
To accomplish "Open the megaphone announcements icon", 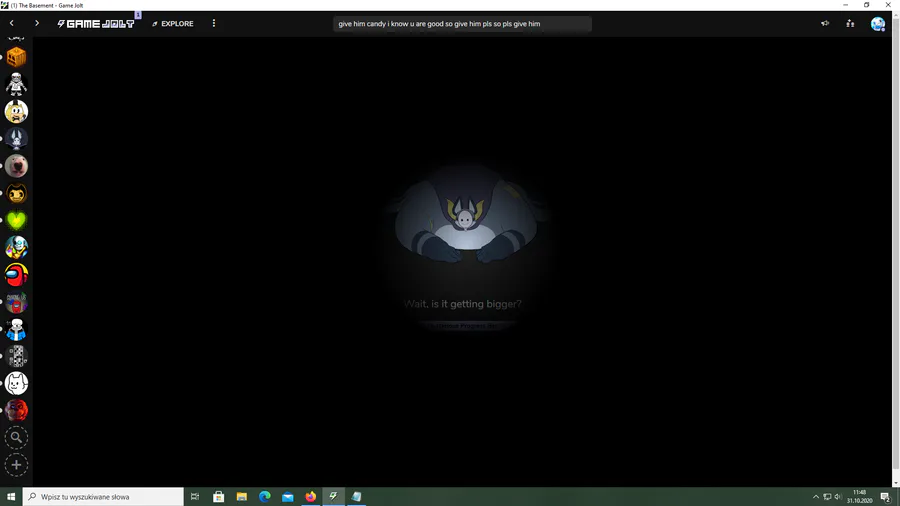I will pyautogui.click(x=825, y=24).
